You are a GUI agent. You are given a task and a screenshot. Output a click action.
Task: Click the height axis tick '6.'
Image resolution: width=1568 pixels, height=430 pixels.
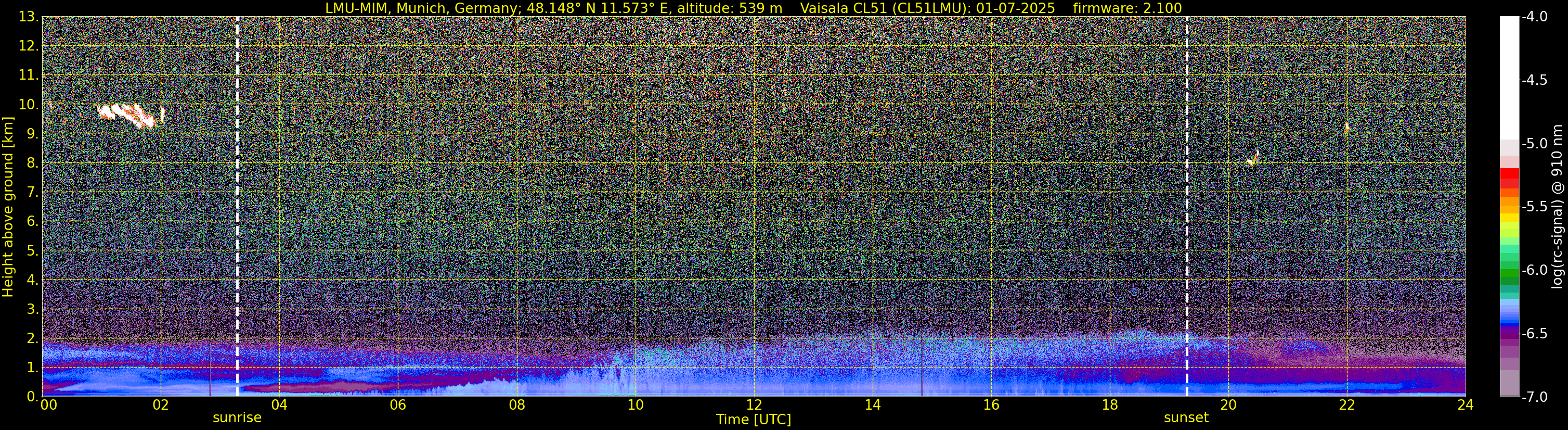coord(32,222)
